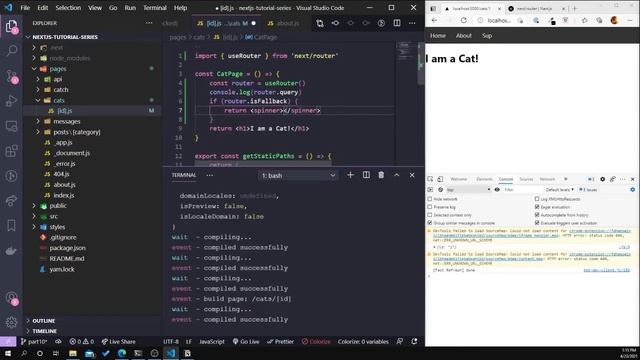The width and height of the screenshot is (640, 360).
Task: Open the Manage gear in VS Code
Action: 11,322
